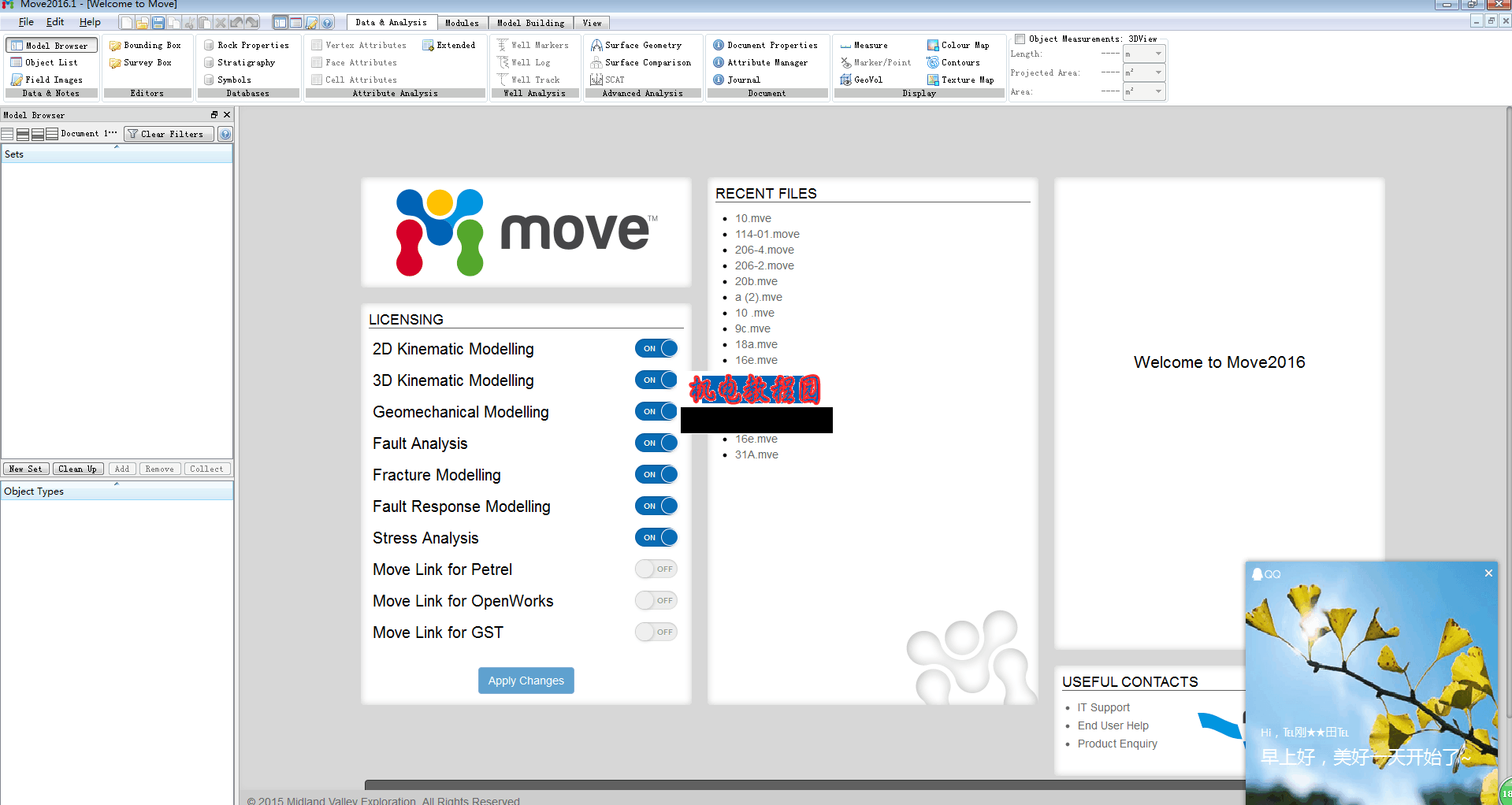This screenshot has width=1512, height=805.
Task: Open the Rock Properties database
Action: coord(247,46)
